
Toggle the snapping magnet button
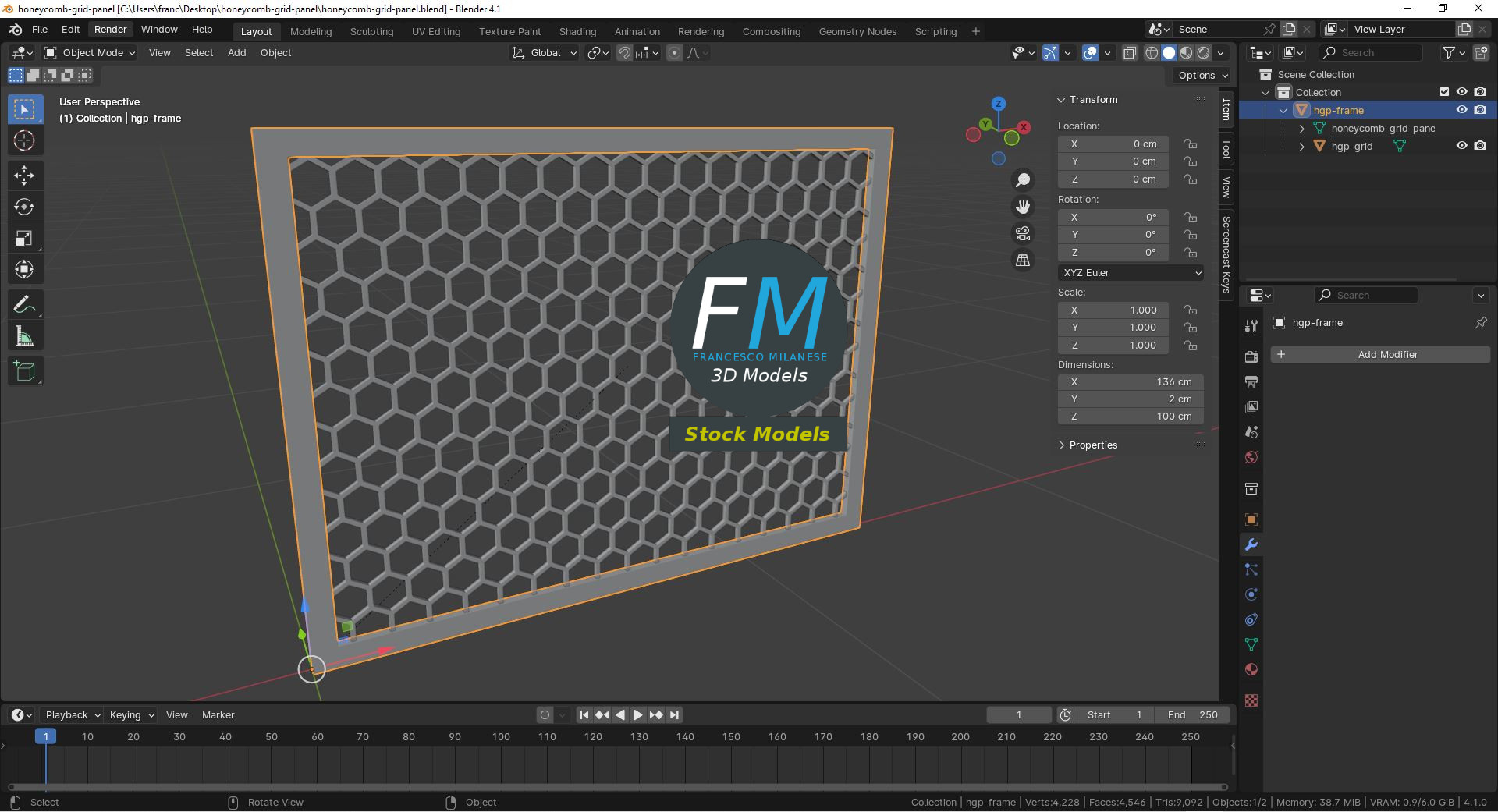(x=624, y=53)
